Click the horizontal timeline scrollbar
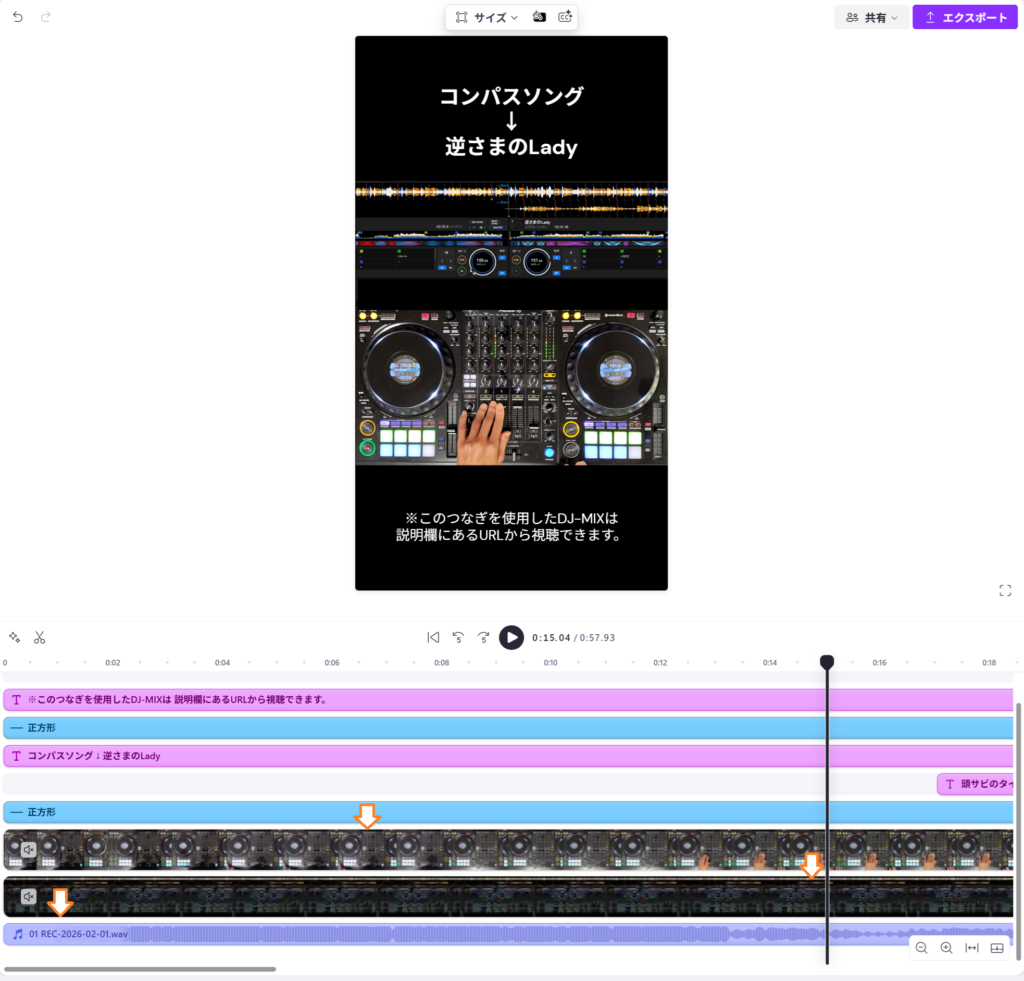 (x=140, y=969)
